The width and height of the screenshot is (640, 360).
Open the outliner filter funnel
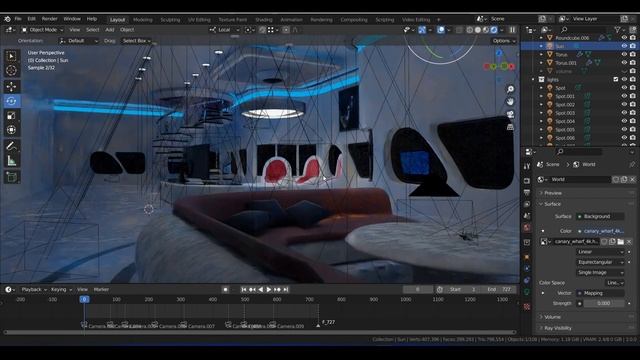(618, 29)
